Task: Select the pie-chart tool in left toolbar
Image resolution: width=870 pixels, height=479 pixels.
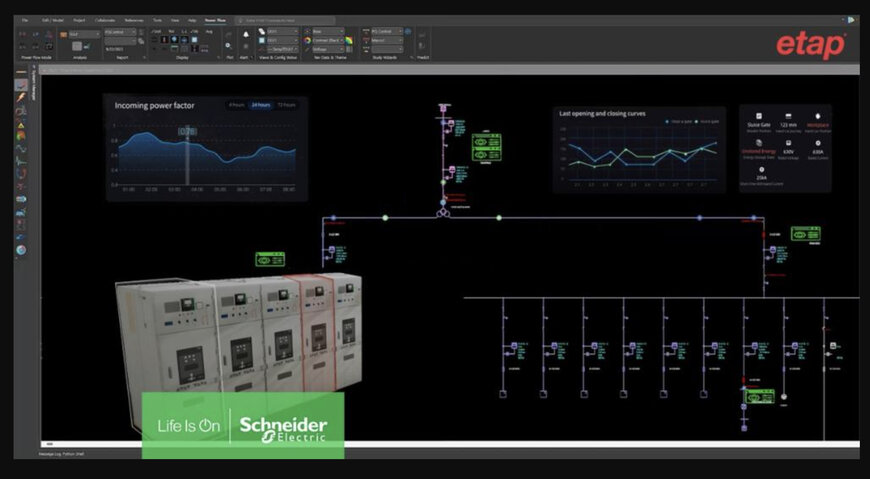Action: [x=21, y=135]
